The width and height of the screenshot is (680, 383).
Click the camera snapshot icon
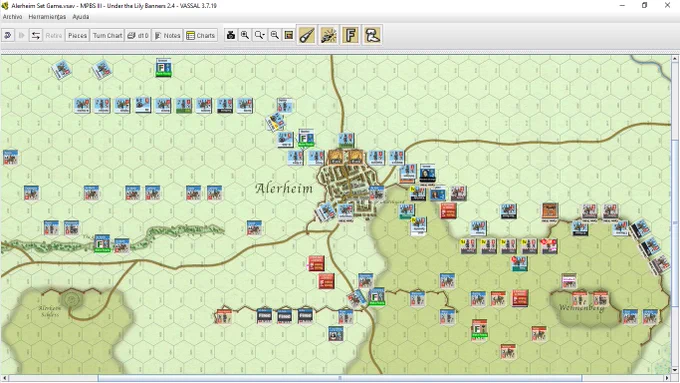231,36
